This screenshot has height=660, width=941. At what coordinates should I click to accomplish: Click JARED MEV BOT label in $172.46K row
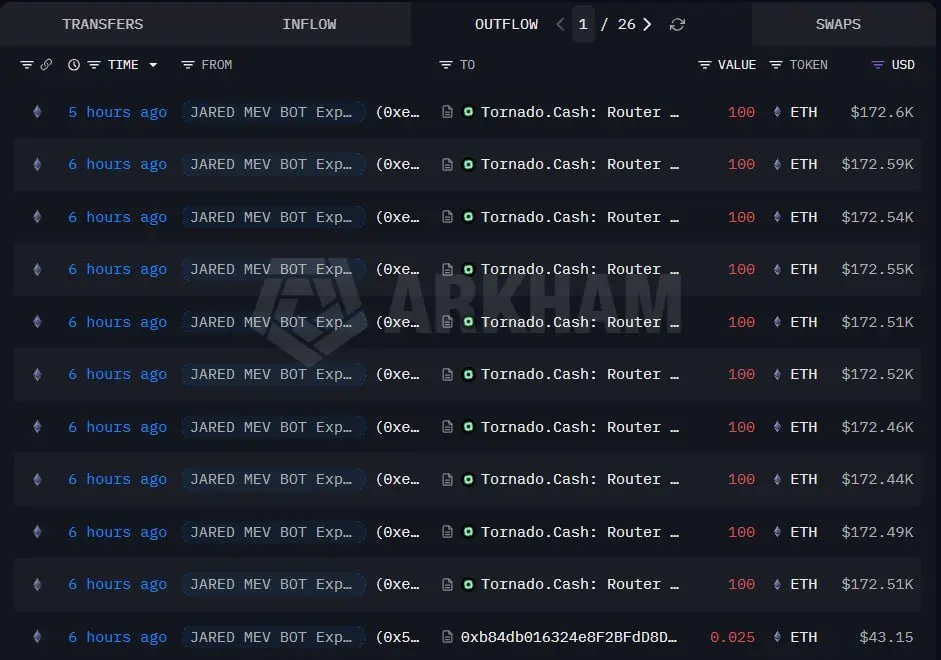tap(273, 427)
